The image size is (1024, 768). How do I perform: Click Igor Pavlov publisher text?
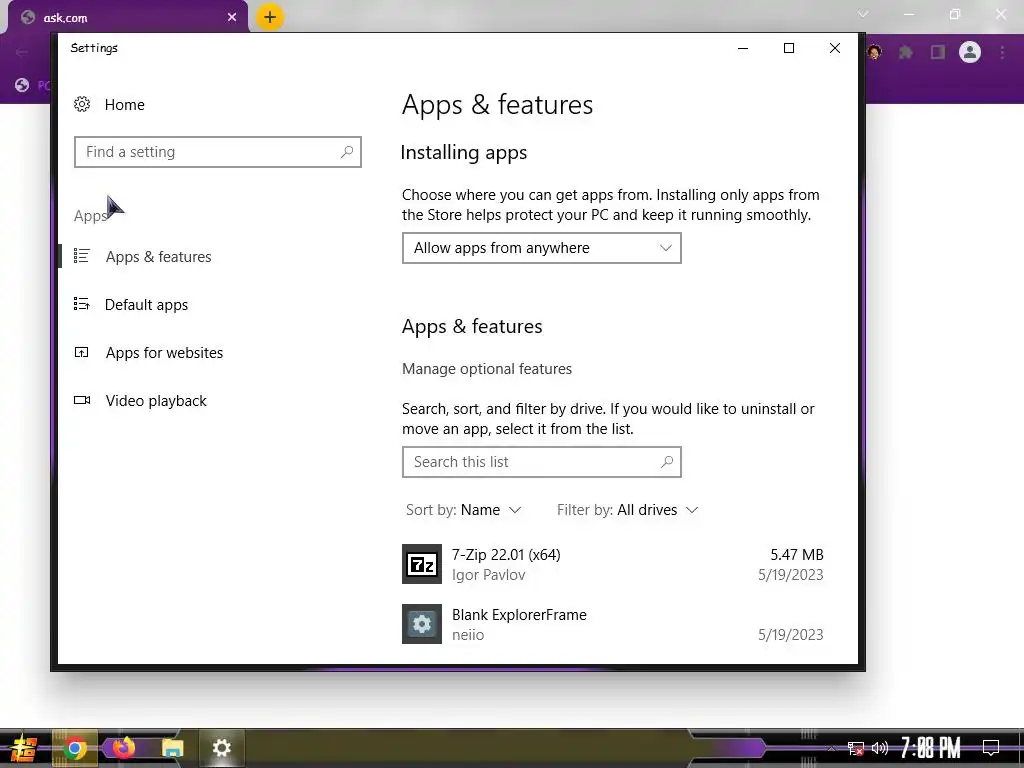coord(488,575)
